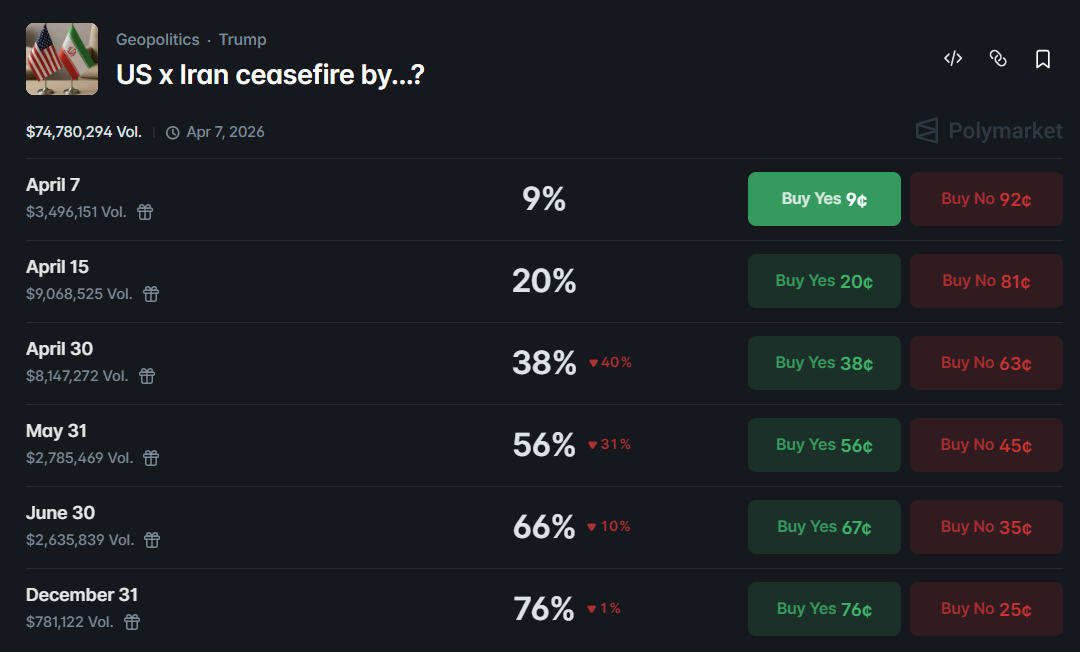Open the Geopolitics category link
1080x652 pixels.
point(158,39)
